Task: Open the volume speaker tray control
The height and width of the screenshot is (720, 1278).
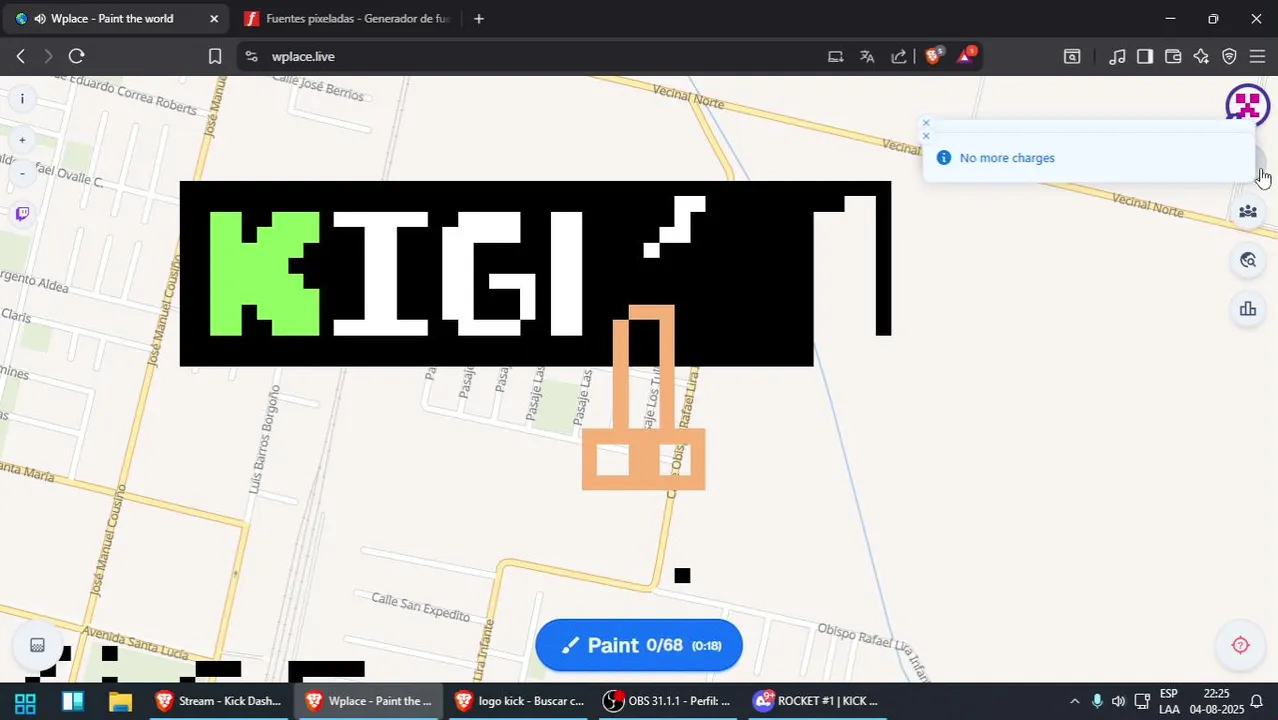Action: [1118, 701]
